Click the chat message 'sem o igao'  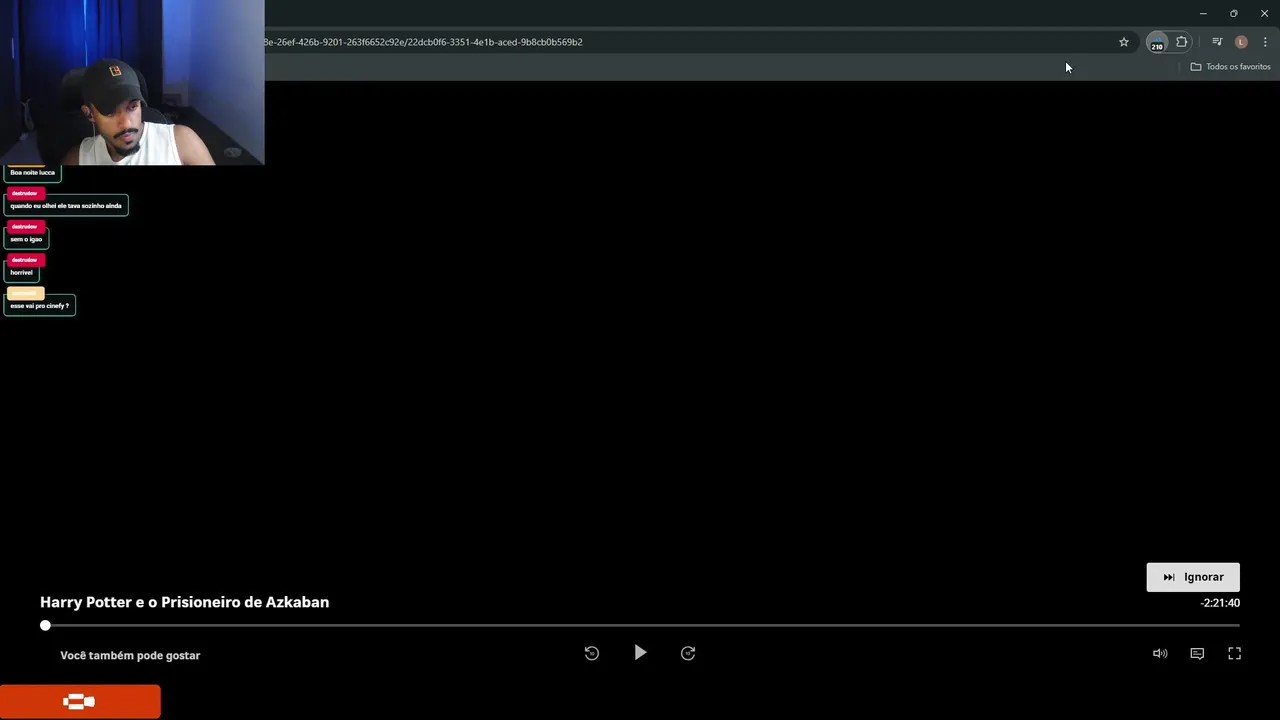point(26,239)
